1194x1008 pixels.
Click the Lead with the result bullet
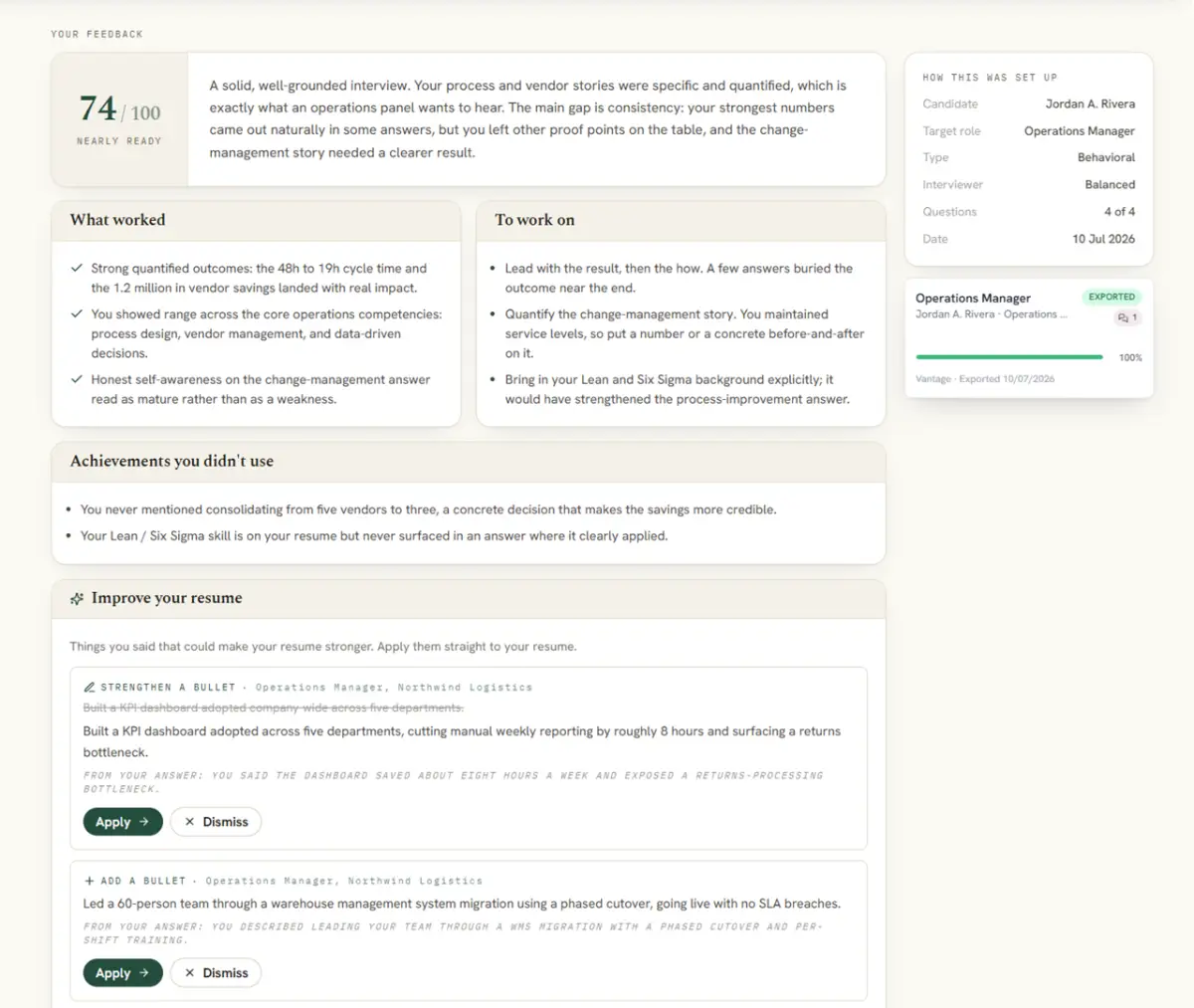coord(679,279)
